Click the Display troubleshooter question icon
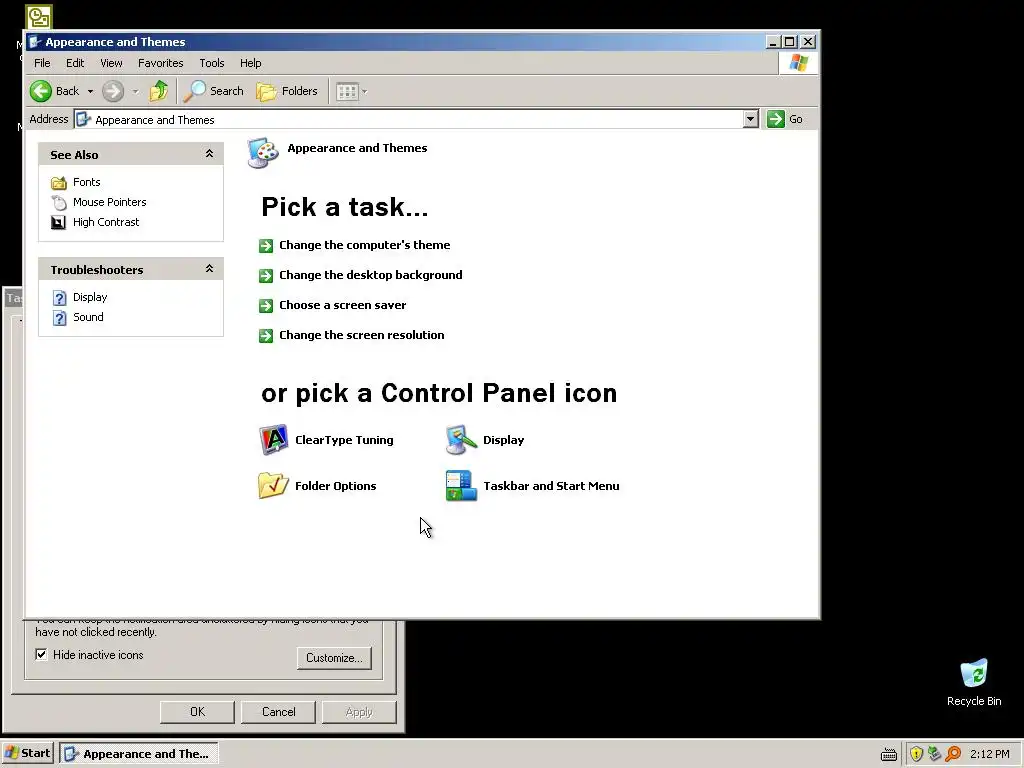This screenshot has height=768, width=1024. coord(59,298)
